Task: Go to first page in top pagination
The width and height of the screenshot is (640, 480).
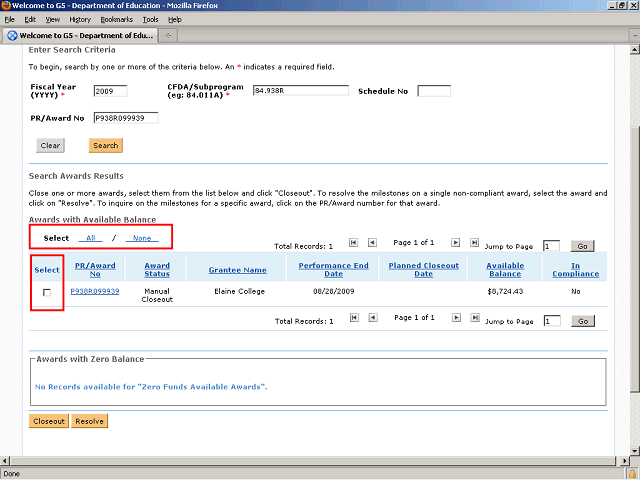Action: tap(353, 242)
